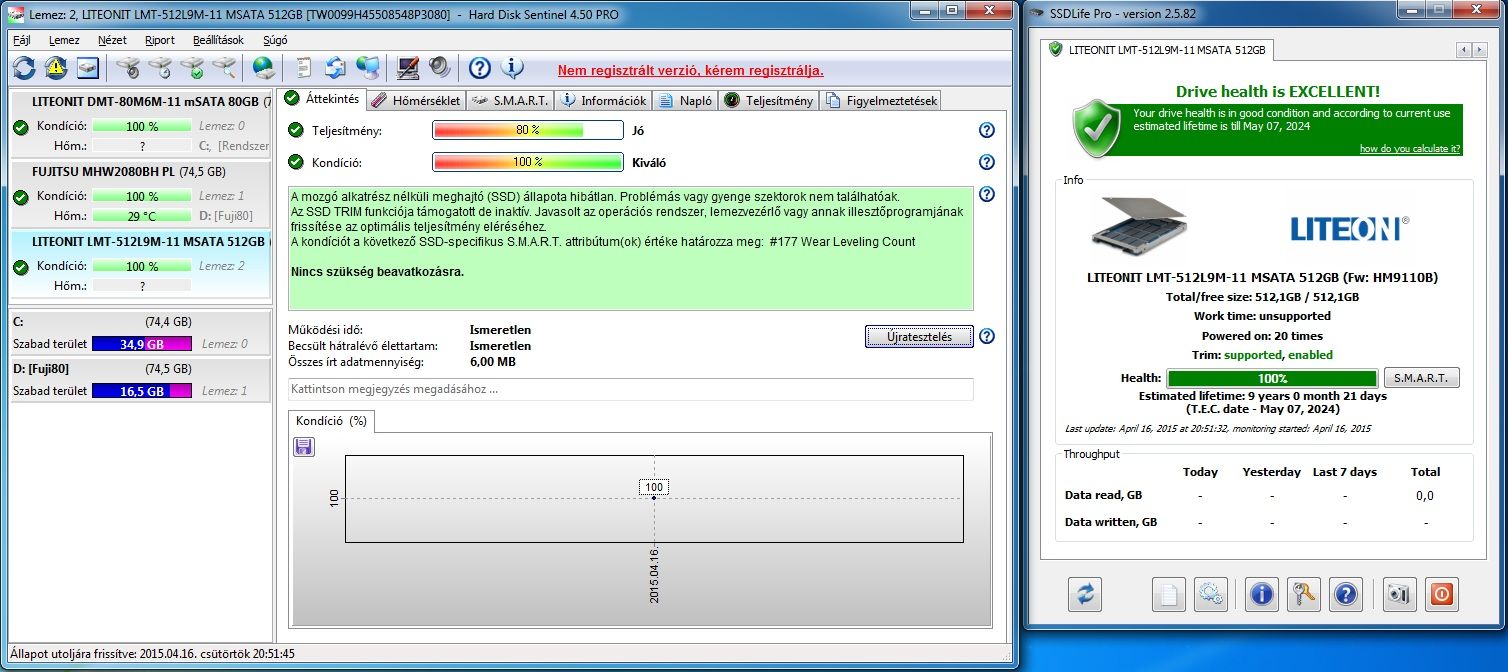
Task: Click the disk with clock icon
Action: point(160,68)
